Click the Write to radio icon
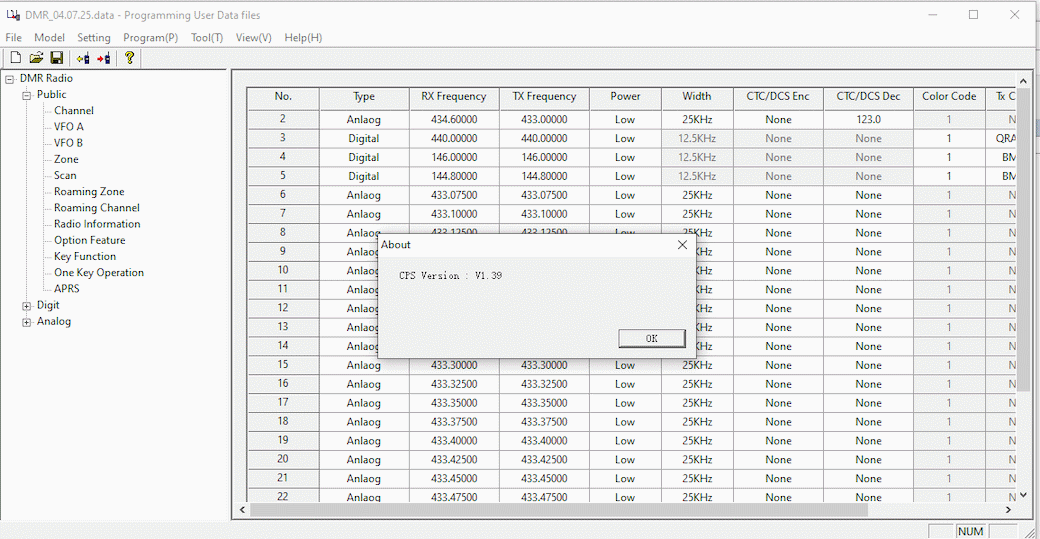1040x539 pixels. [x=103, y=58]
